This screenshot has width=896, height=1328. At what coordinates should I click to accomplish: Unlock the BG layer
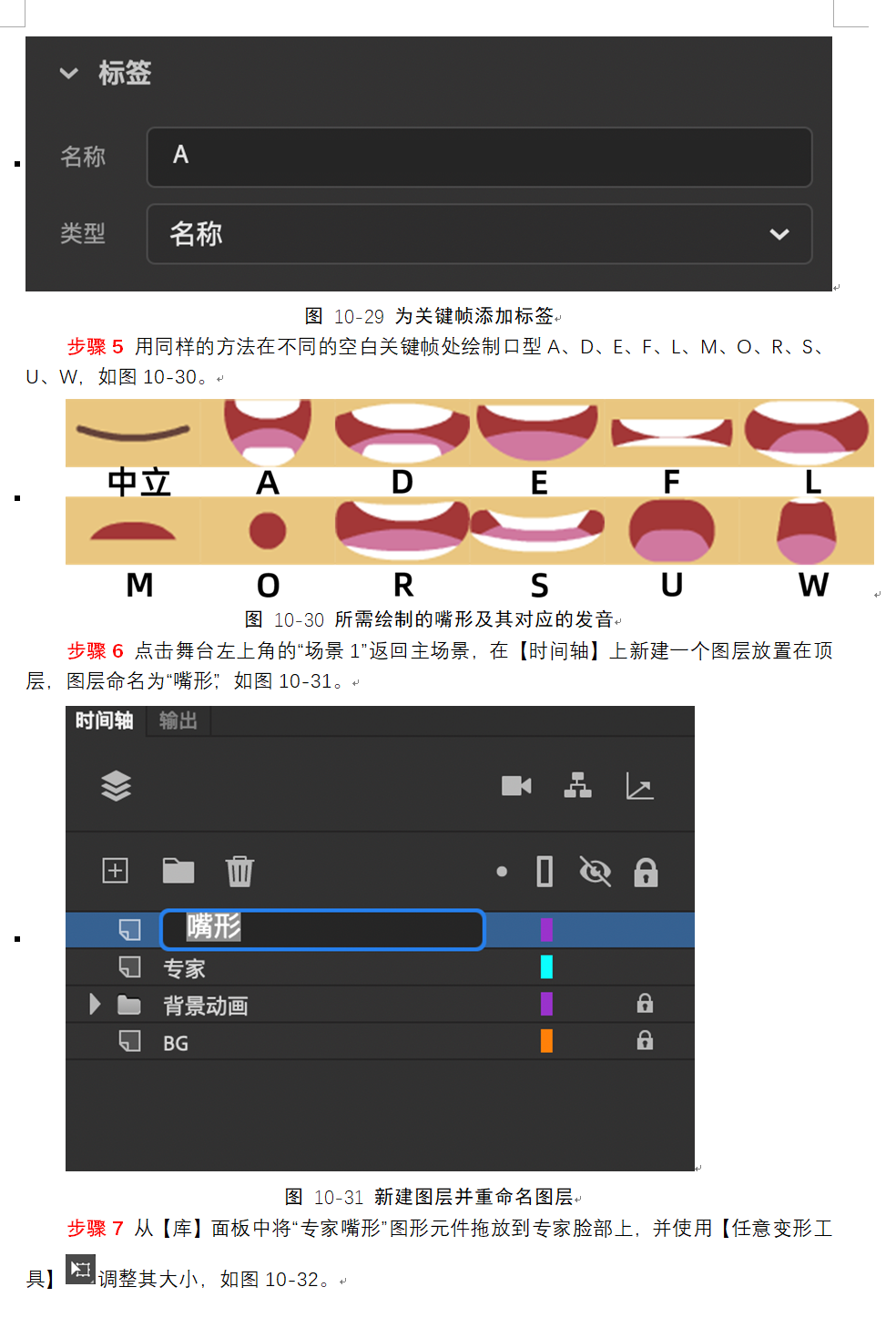coord(645,1040)
